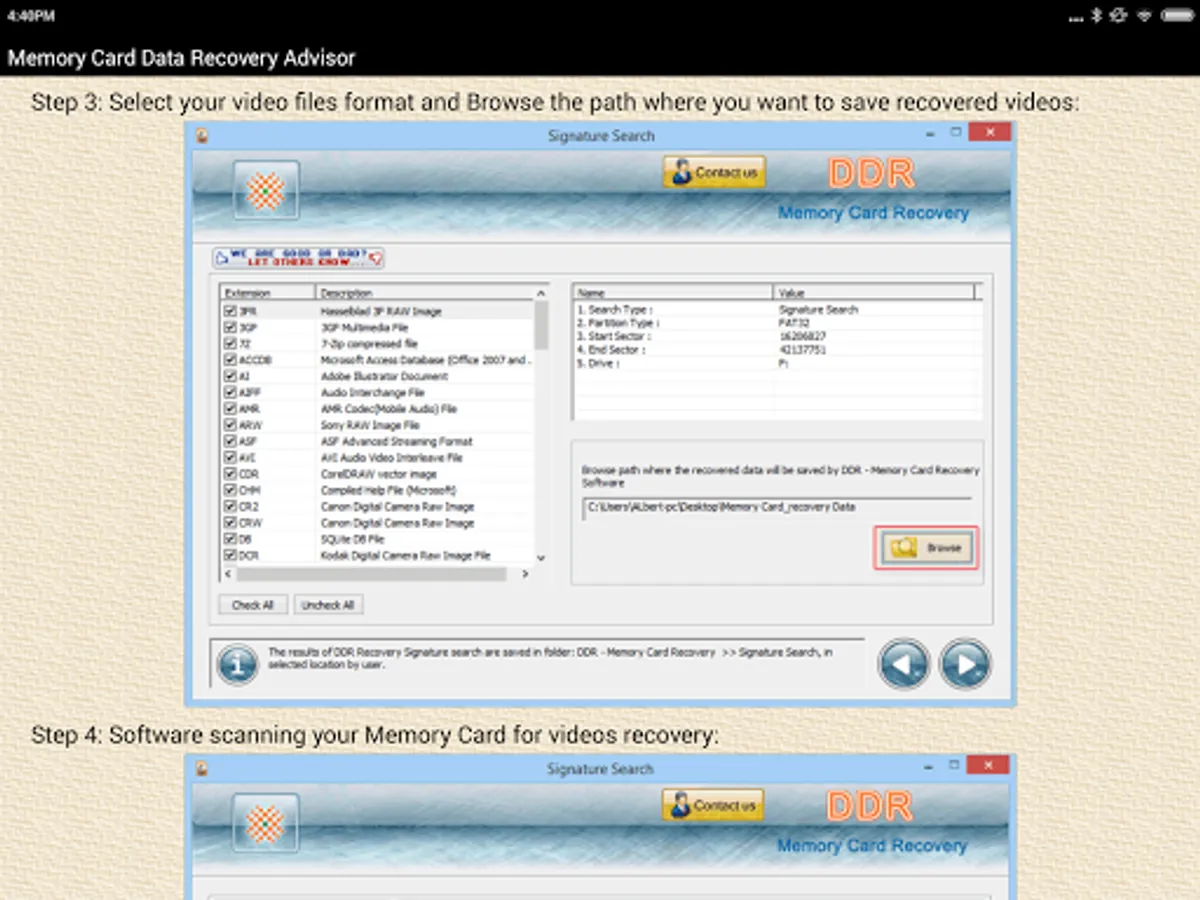The height and width of the screenshot is (900, 1200).
Task: Click the end sector value 42137751
Action: (x=802, y=350)
